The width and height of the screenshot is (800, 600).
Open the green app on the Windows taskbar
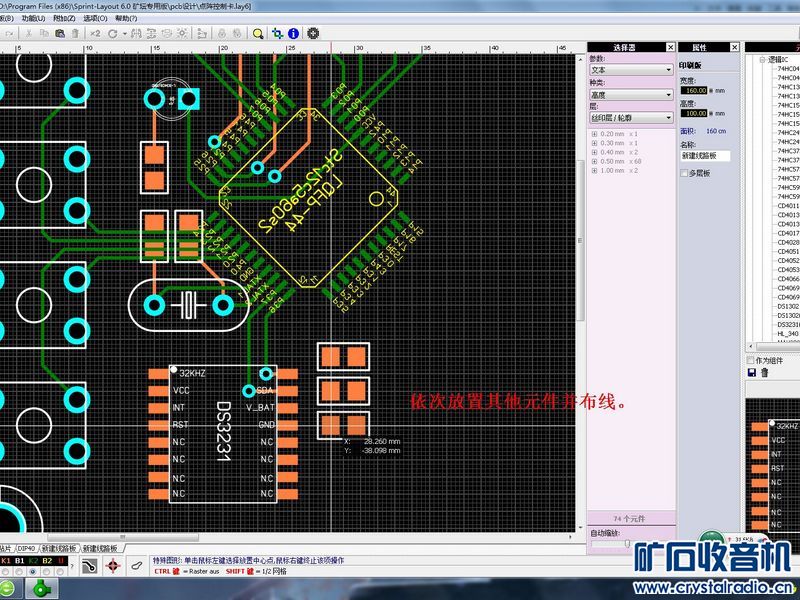coord(41,589)
